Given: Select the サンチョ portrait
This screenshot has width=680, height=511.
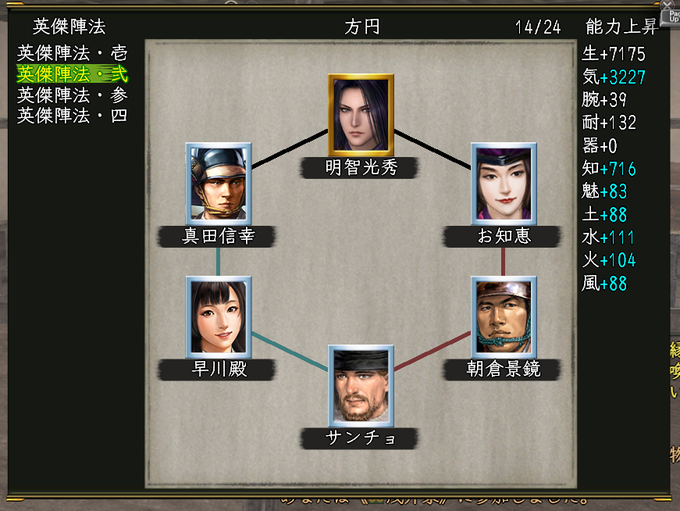Looking at the screenshot, I should 360,386.
